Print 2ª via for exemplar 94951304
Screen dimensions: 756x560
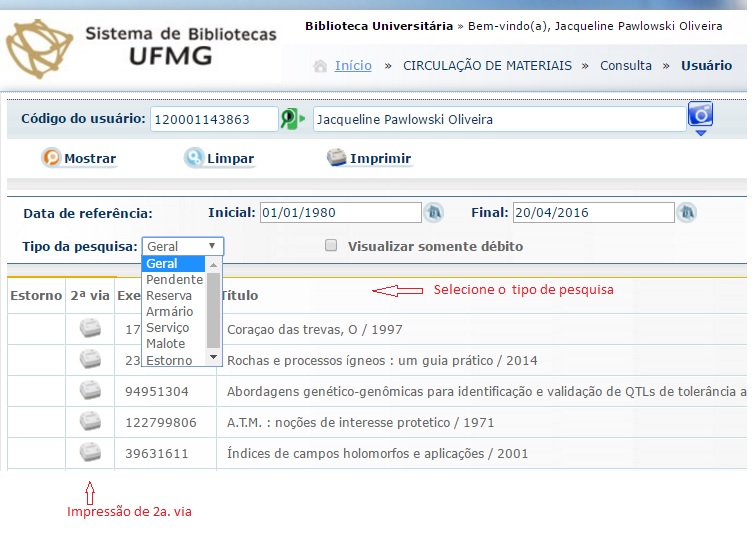(x=90, y=390)
